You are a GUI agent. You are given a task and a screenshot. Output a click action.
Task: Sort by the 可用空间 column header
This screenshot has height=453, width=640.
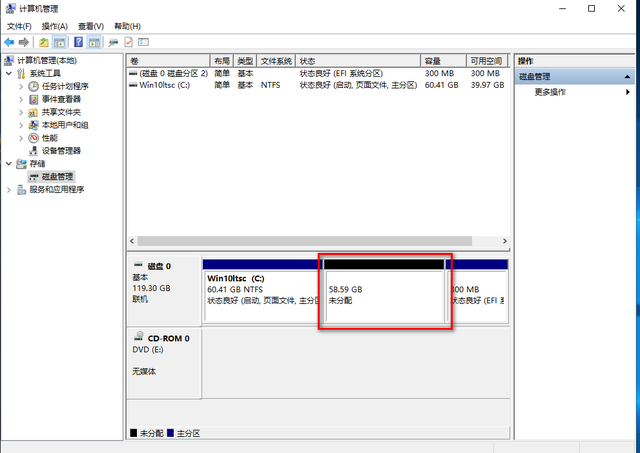click(487, 61)
